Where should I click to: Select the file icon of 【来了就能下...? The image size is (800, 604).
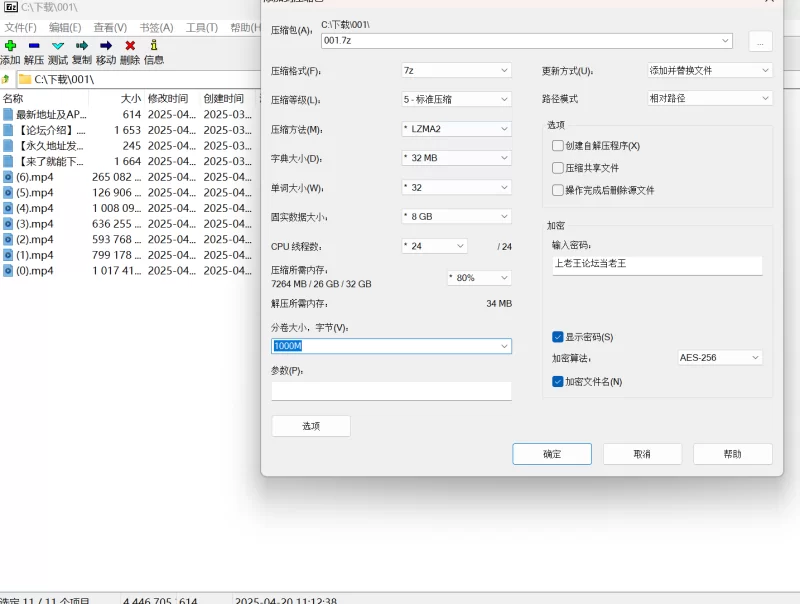[x=8, y=161]
